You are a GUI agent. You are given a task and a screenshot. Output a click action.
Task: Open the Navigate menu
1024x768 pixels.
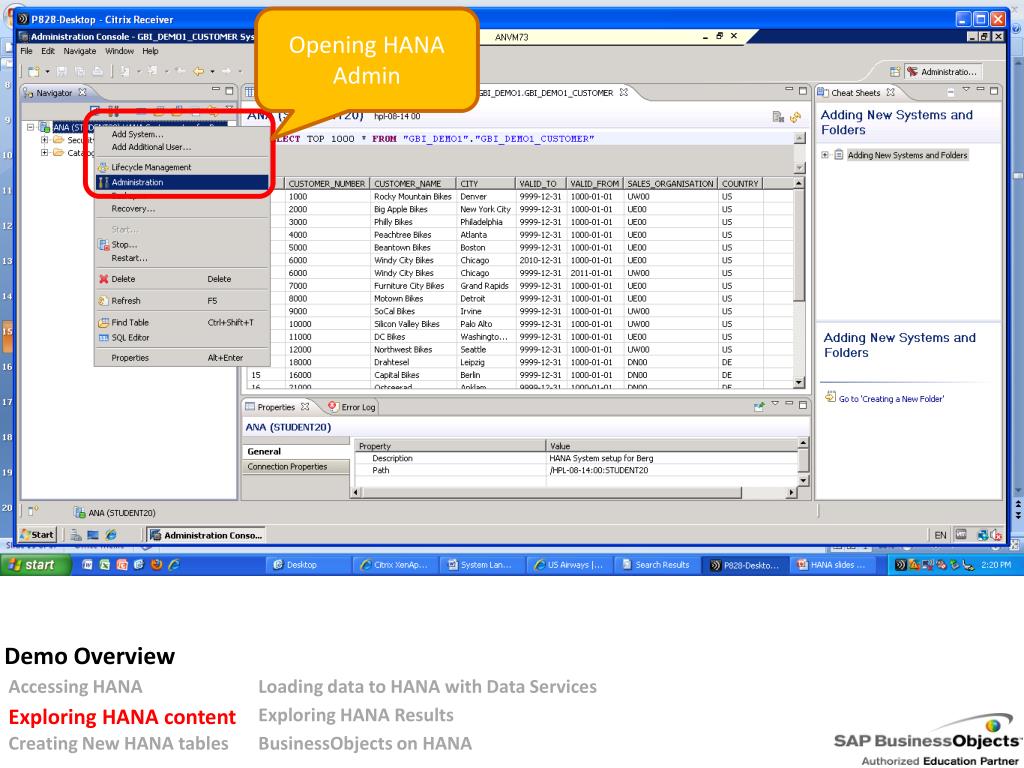point(80,51)
